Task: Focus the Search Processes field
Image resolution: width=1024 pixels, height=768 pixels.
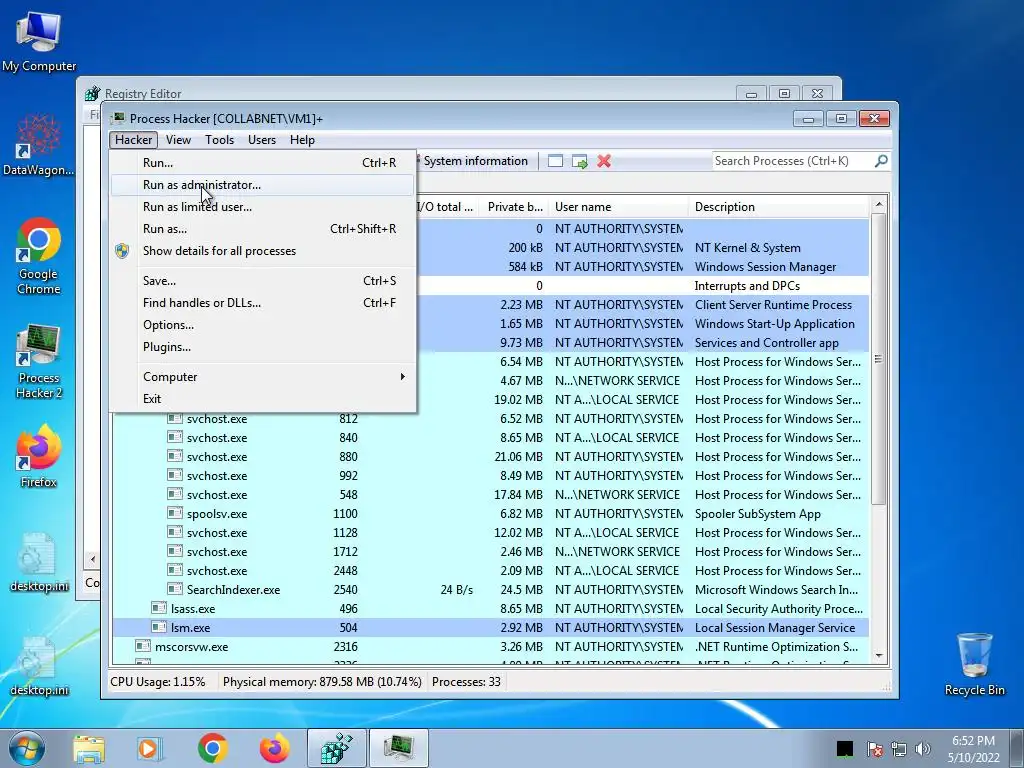Action: coord(793,161)
